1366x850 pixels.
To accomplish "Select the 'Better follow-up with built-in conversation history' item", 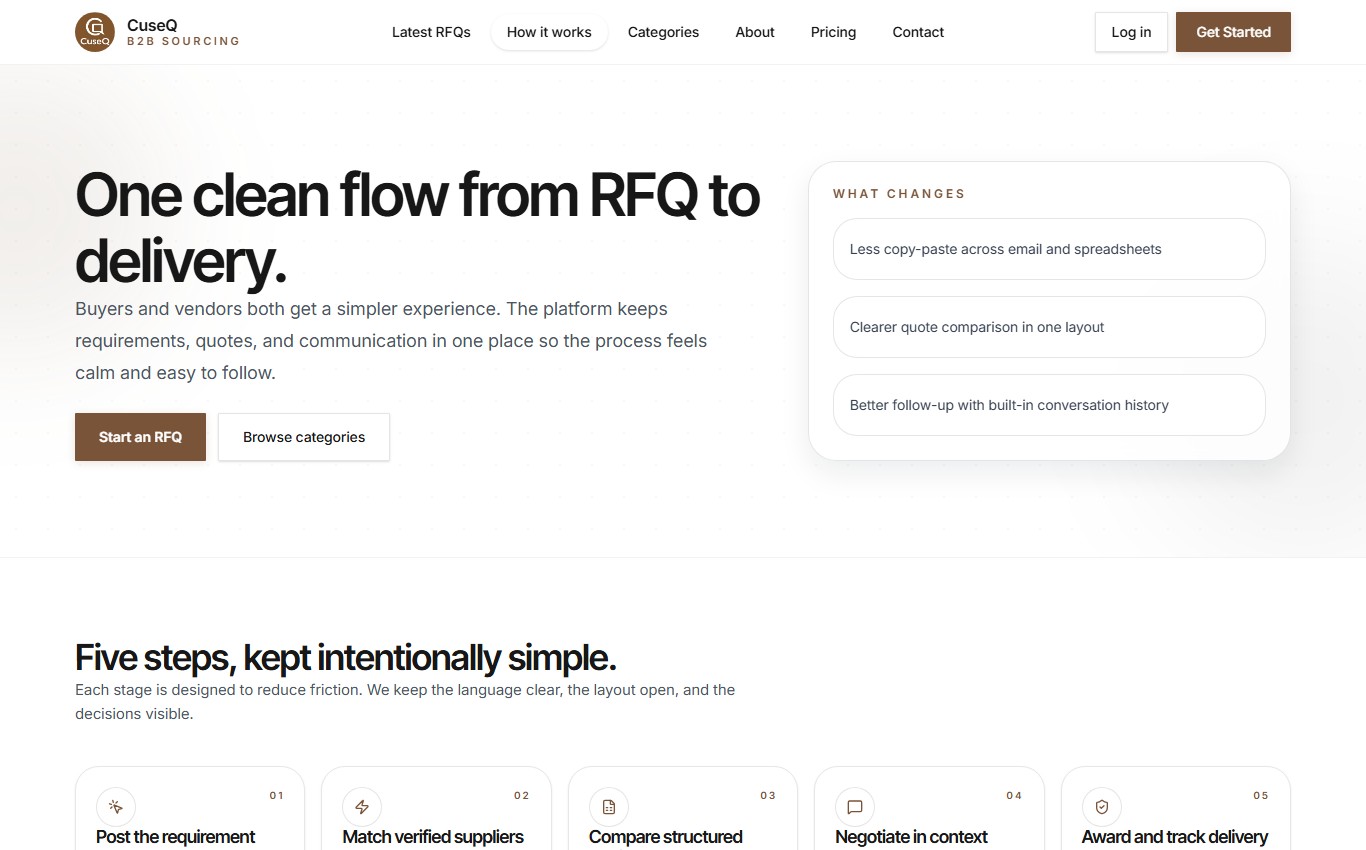I will pyautogui.click(x=1049, y=405).
